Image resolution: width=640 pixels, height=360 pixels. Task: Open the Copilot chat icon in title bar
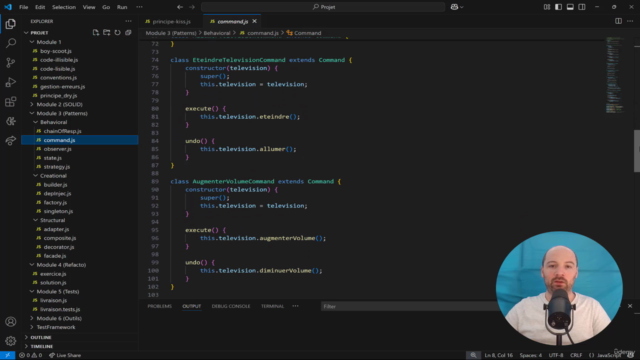454,7
